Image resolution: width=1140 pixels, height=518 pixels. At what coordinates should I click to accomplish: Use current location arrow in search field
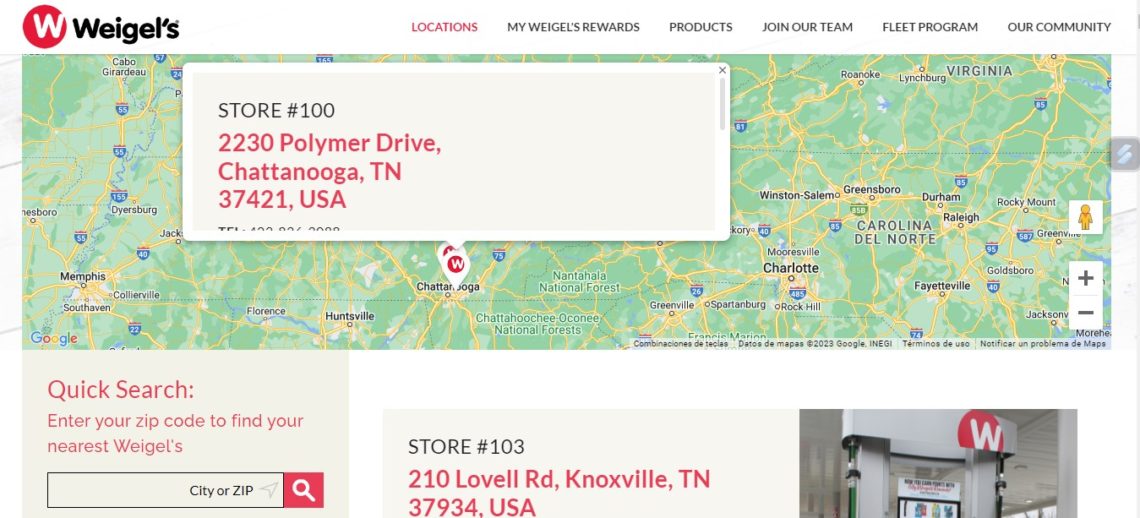(269, 490)
